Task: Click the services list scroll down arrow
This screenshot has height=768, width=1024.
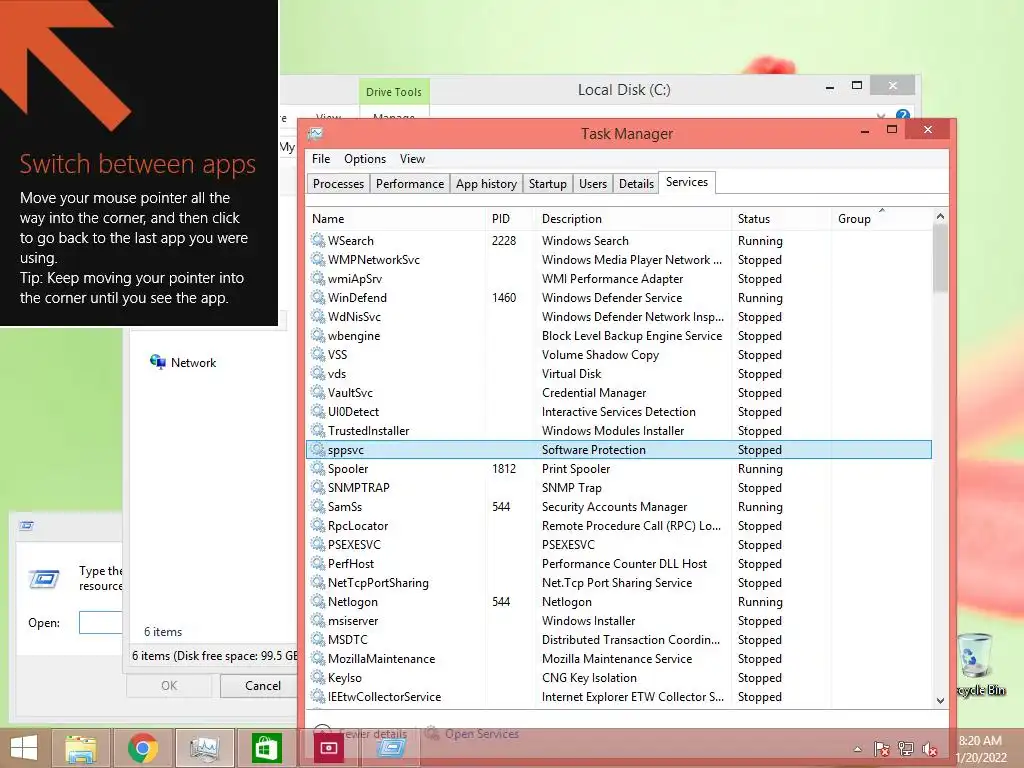Action: pos(940,700)
